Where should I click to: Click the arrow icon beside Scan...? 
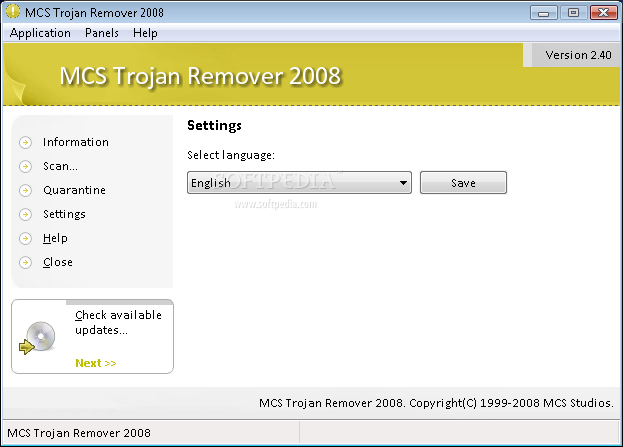tap(25, 166)
